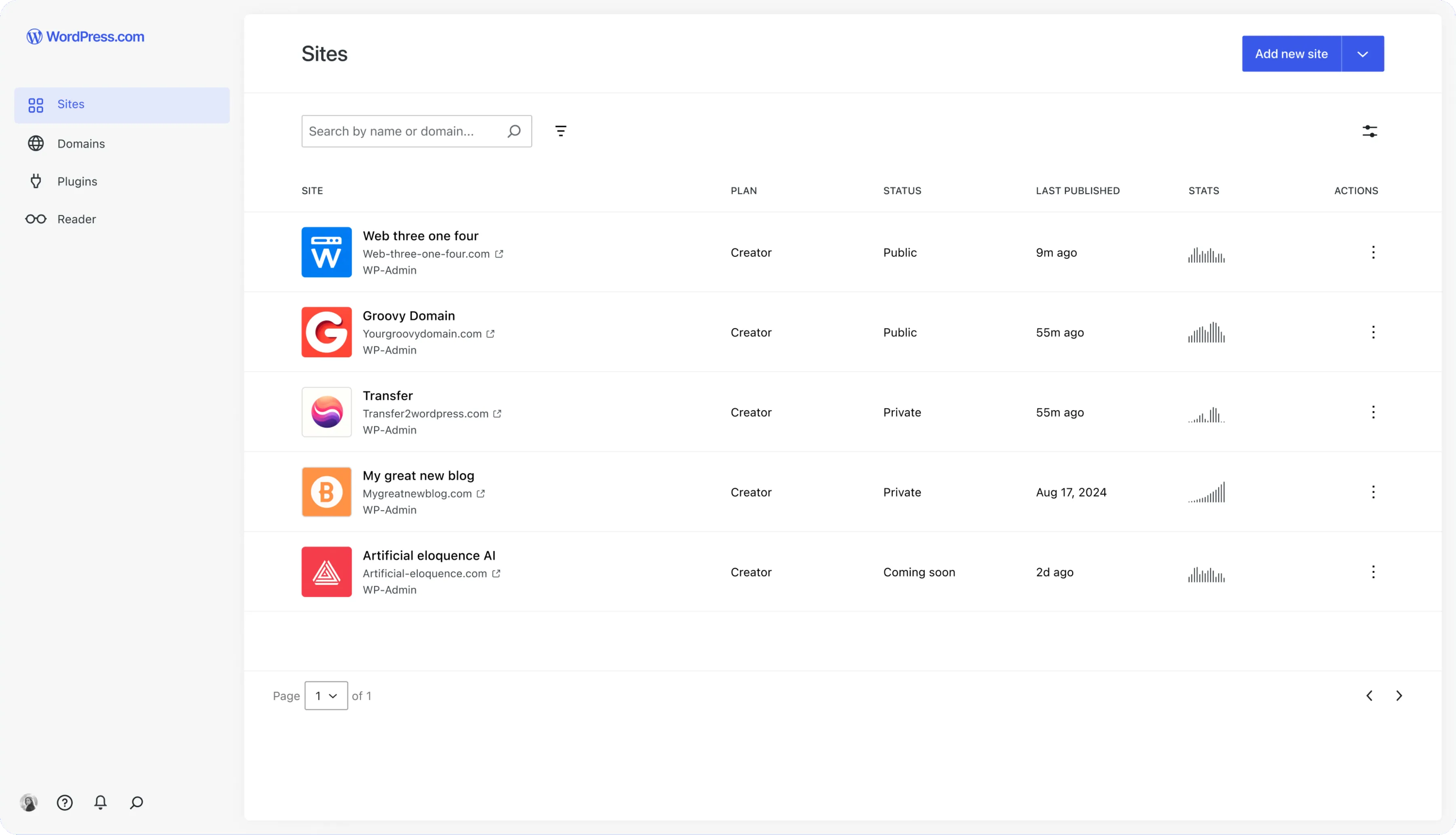Click the Groovy Domain site icon
The image size is (1456, 835).
click(327, 332)
